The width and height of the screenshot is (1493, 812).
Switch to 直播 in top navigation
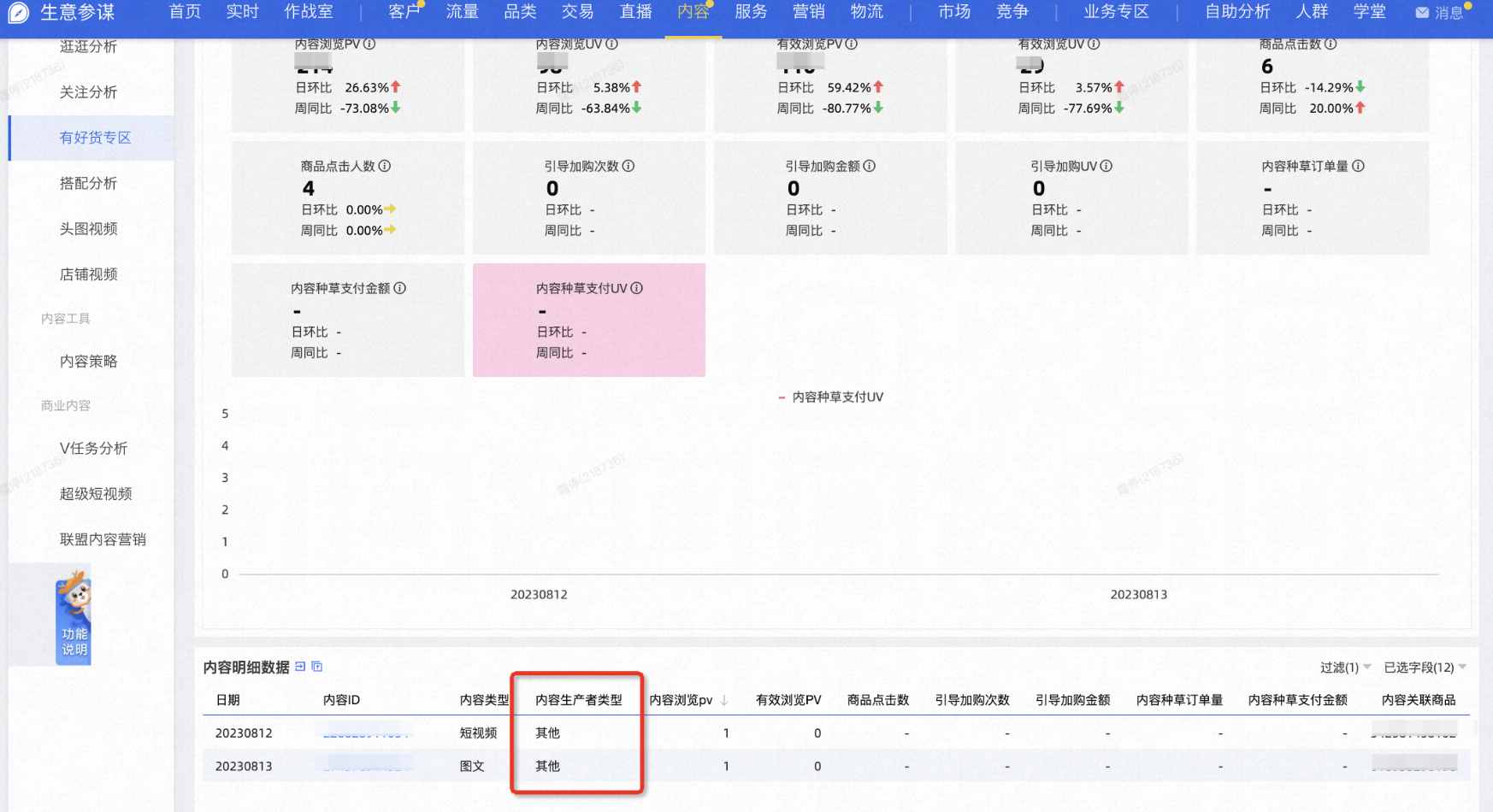click(x=635, y=12)
